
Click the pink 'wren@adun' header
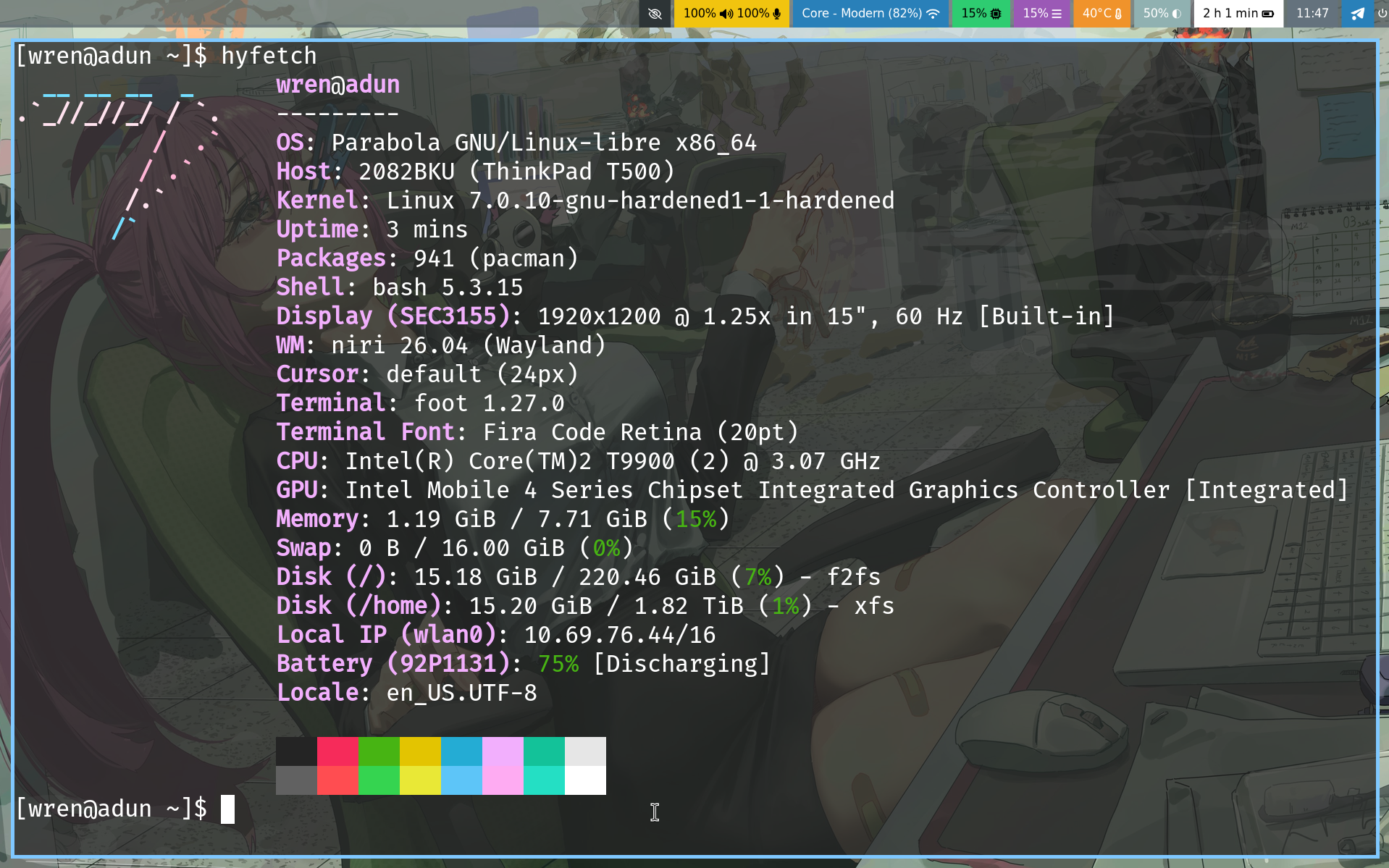337,85
